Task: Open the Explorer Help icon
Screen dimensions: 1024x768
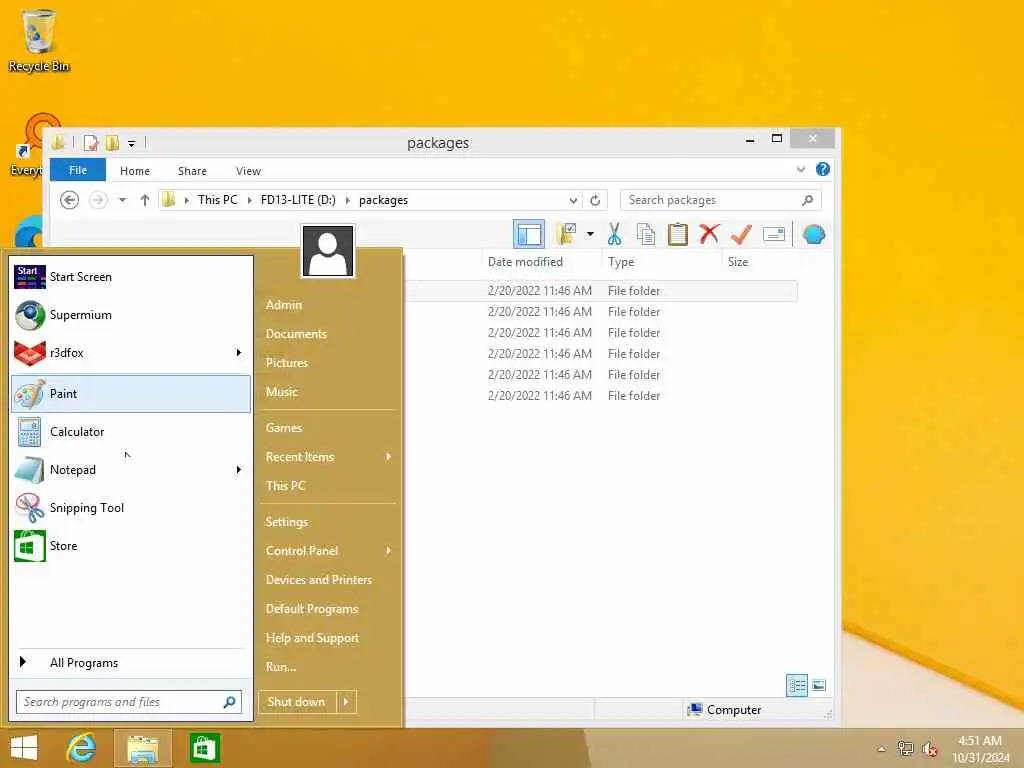Action: pos(823,169)
